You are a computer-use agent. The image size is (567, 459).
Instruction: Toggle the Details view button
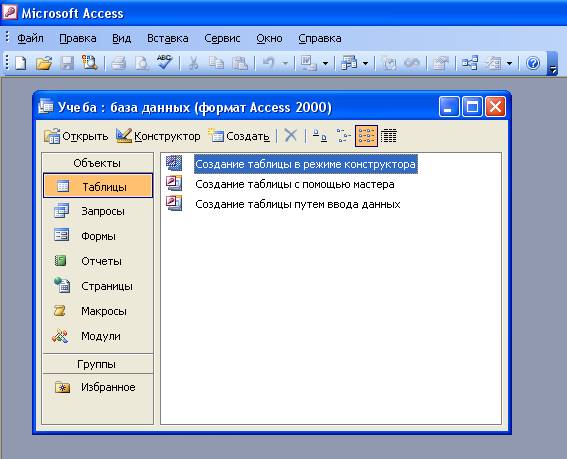[389, 136]
